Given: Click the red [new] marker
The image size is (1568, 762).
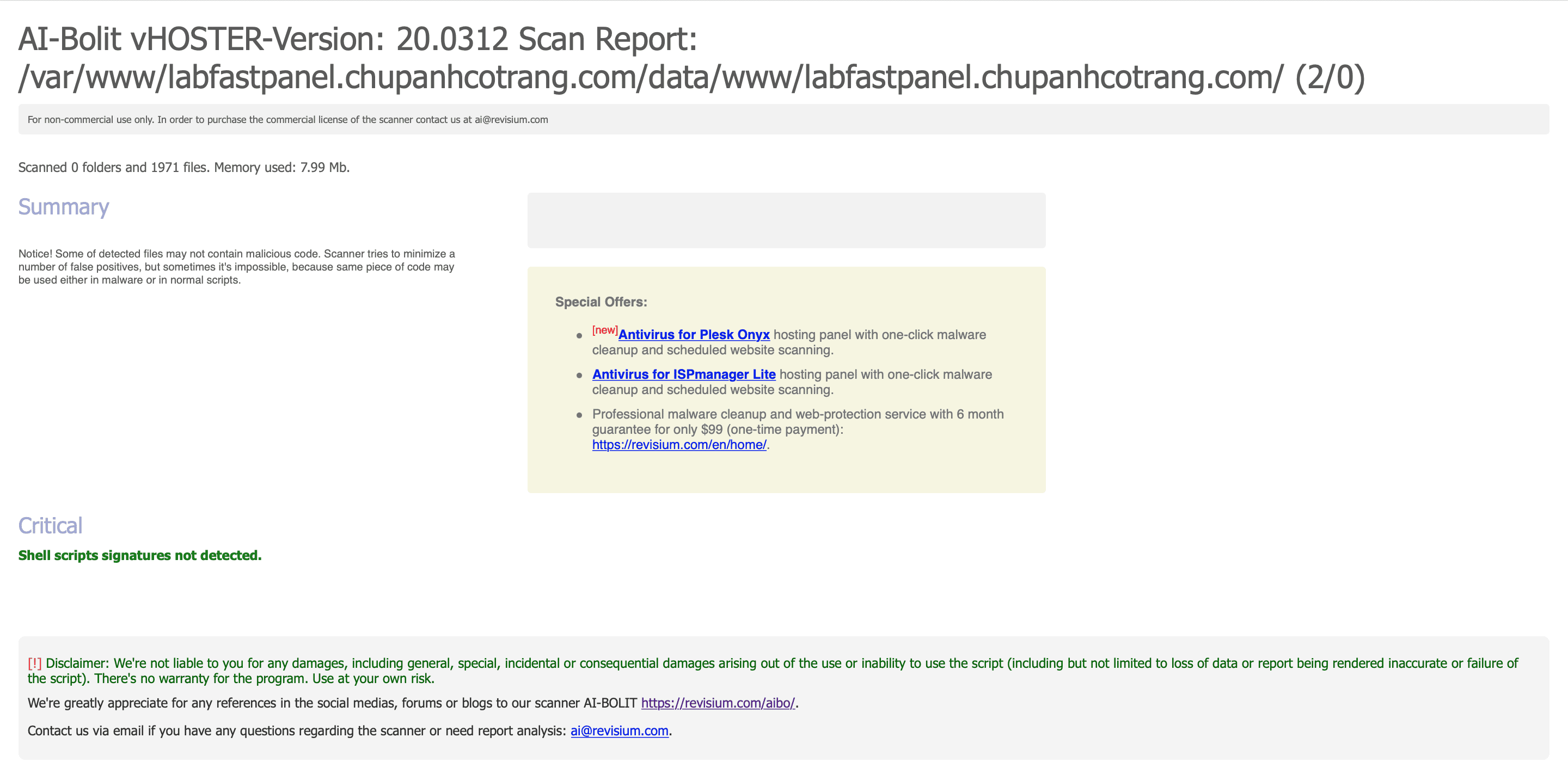Looking at the screenshot, I should click(x=605, y=330).
